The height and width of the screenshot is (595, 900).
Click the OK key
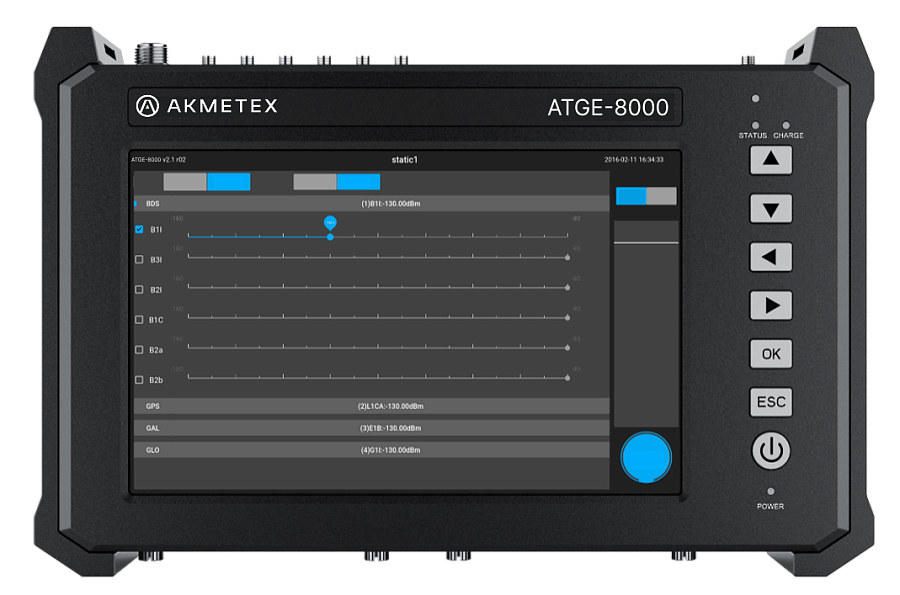click(x=771, y=353)
